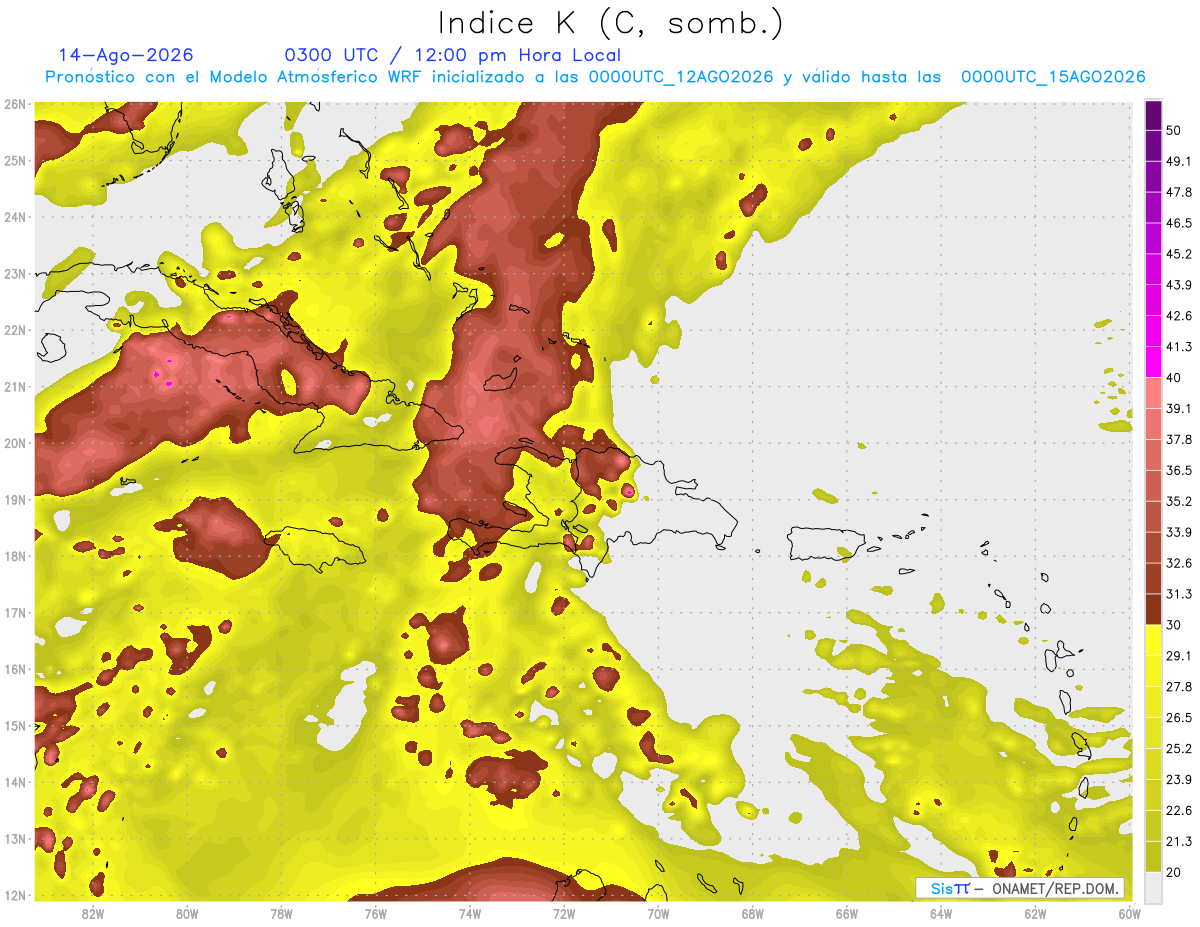Click the color bar label "47.8"

point(1178,192)
